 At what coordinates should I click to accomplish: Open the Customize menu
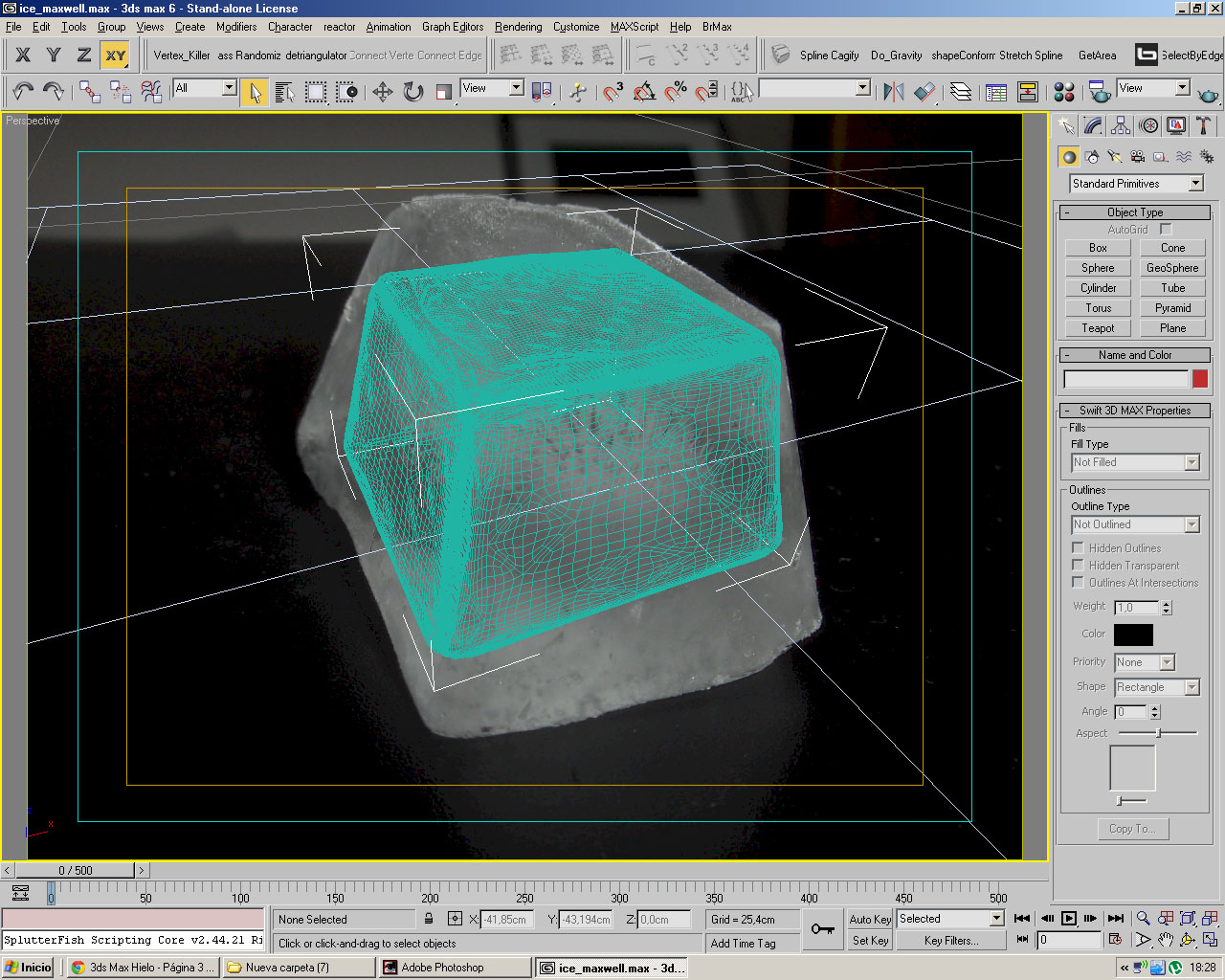576,27
